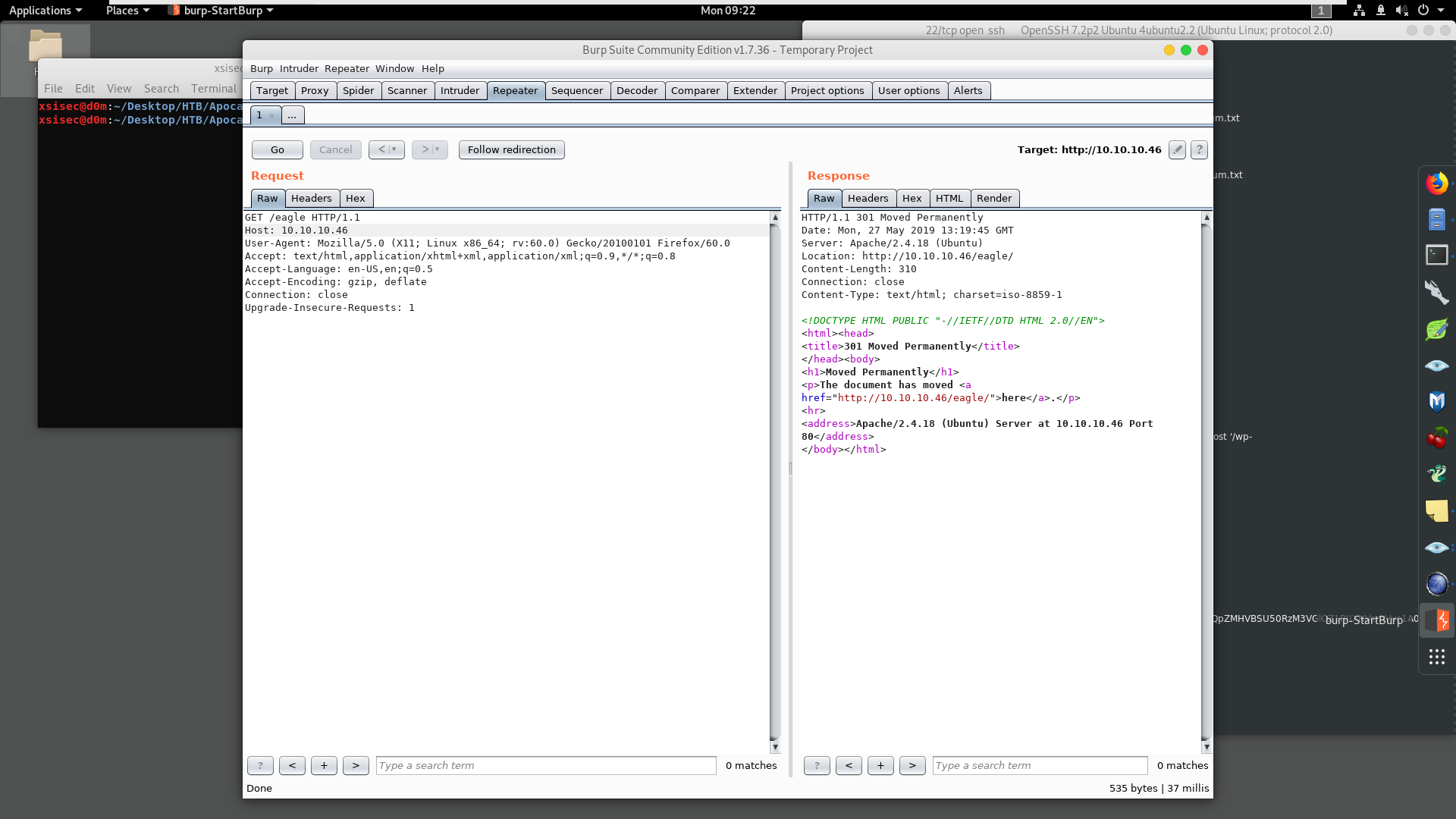This screenshot has height=819, width=1456.
Task: Open the eye icon beneath the leaf editor
Action: [x=1436, y=366]
